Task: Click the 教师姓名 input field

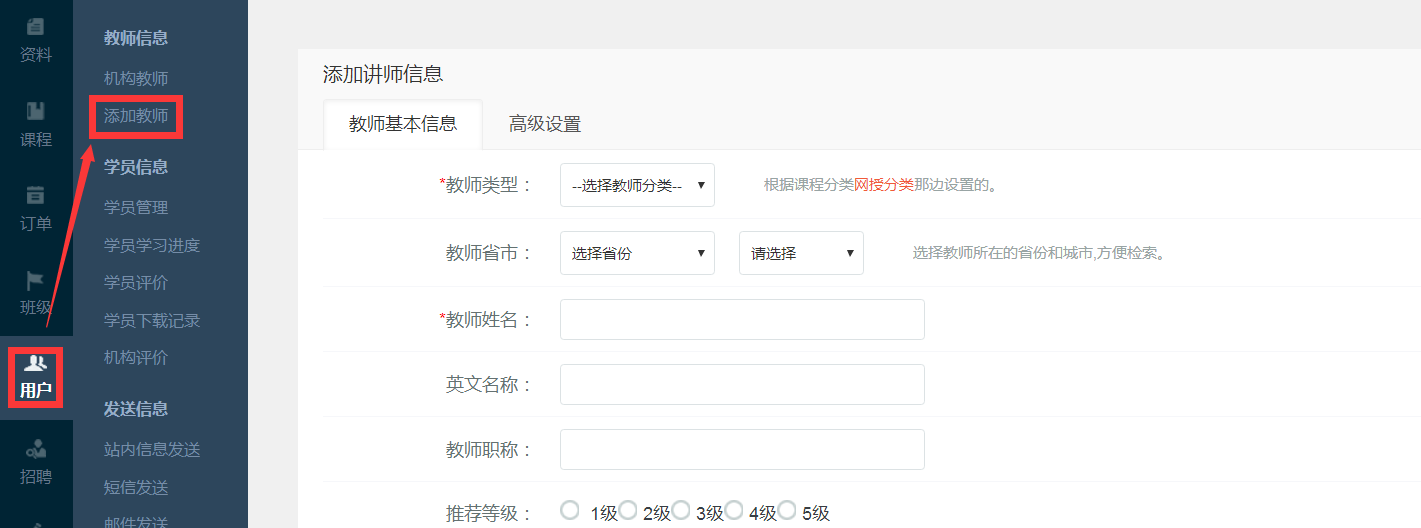Action: point(742,319)
